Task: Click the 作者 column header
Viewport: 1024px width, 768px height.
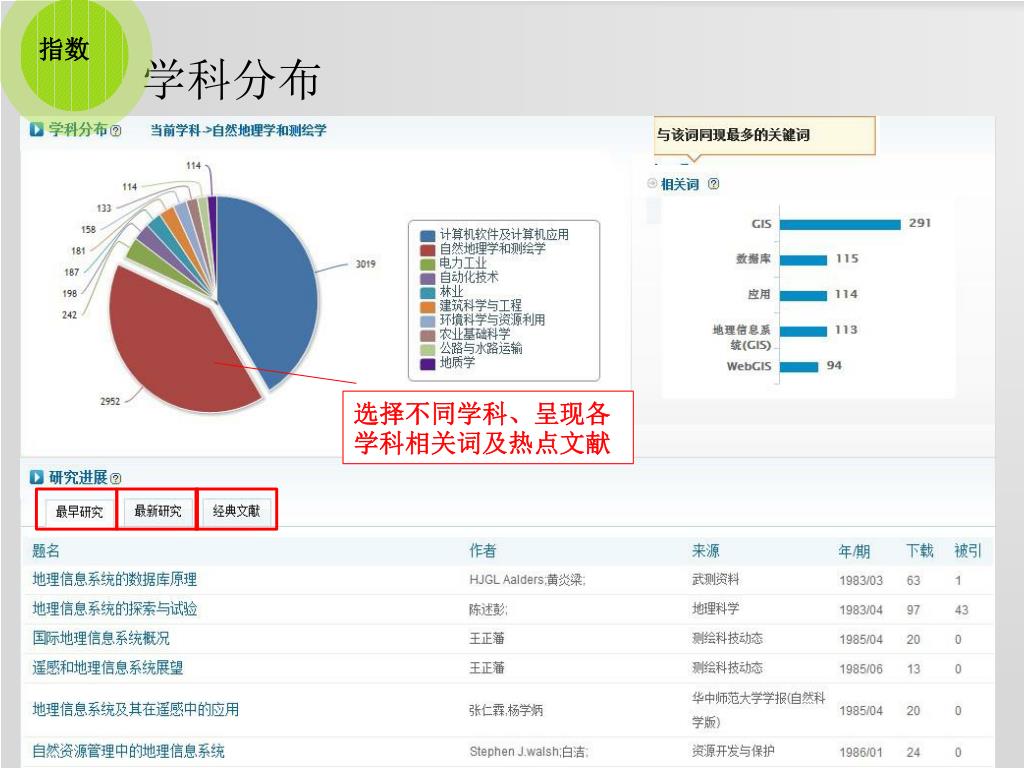Action: click(x=483, y=551)
